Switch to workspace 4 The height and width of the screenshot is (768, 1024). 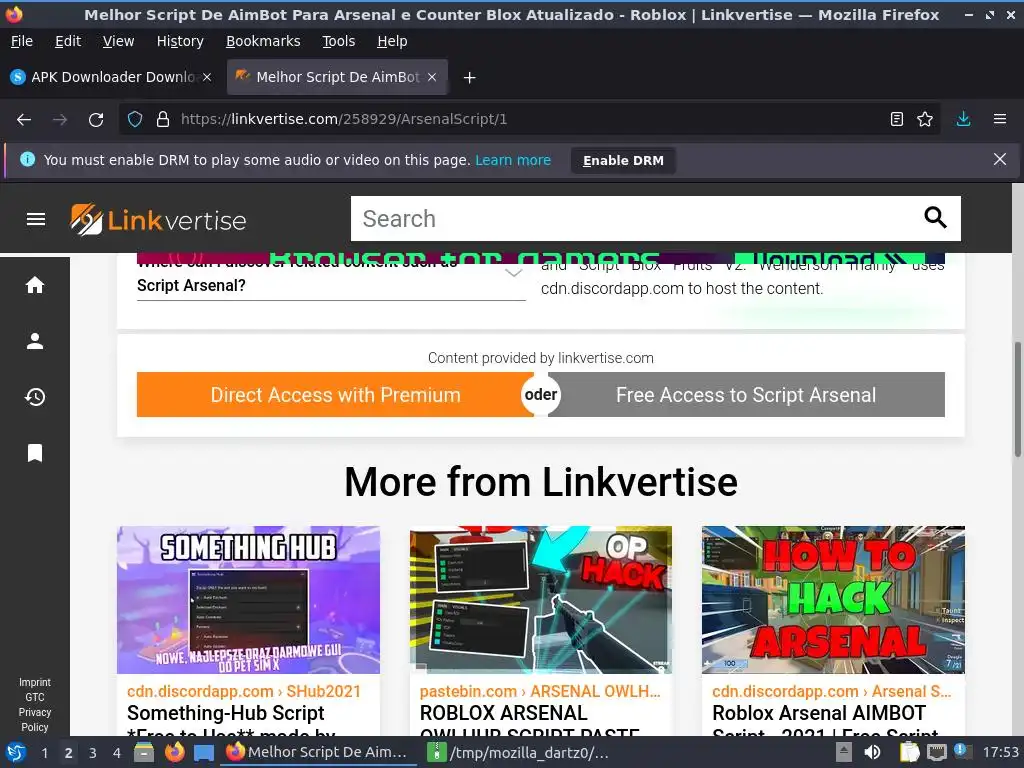pos(116,753)
